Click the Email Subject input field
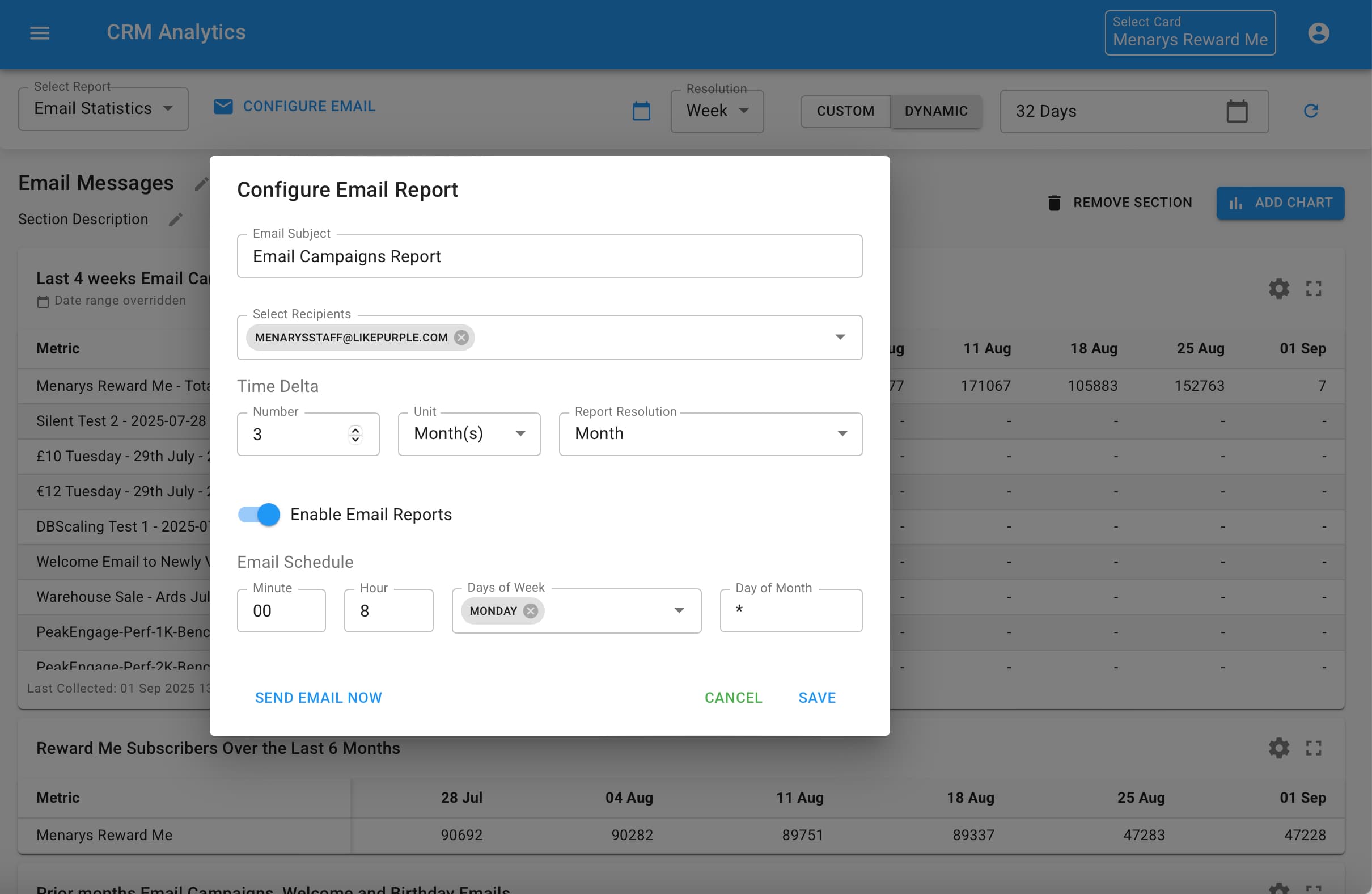 [549, 256]
